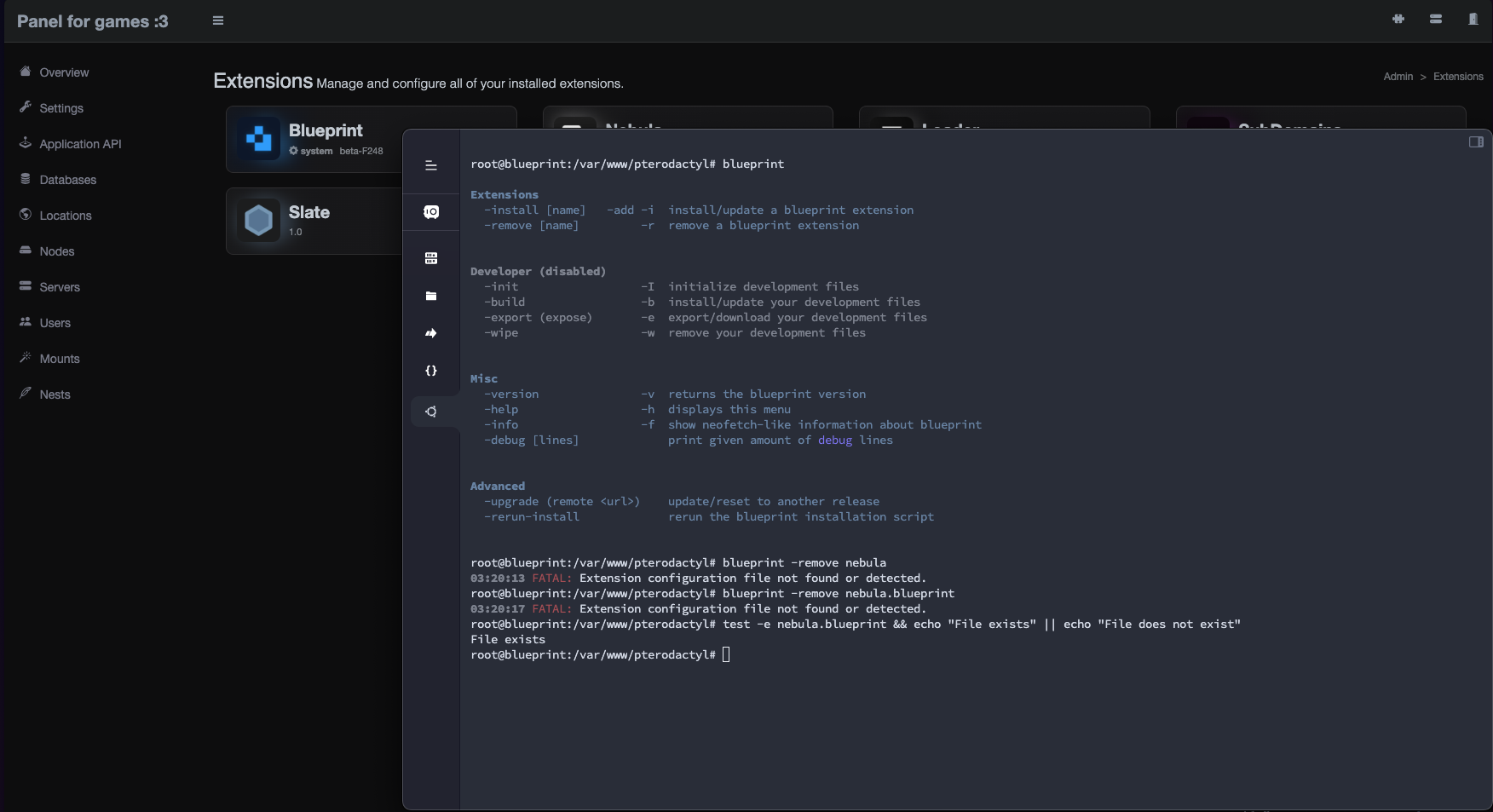
Task: Click the Mounts wand icon
Action: click(x=26, y=358)
